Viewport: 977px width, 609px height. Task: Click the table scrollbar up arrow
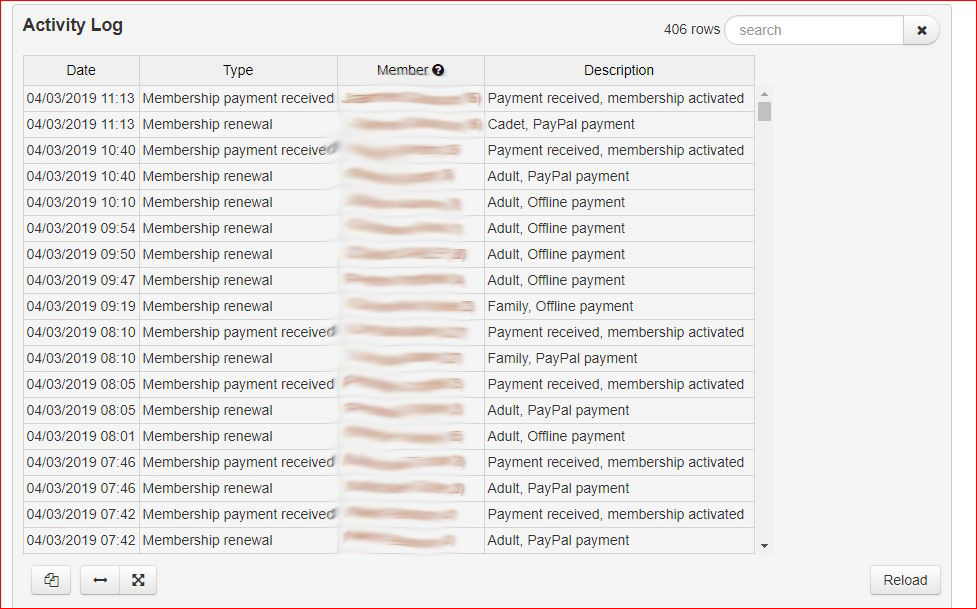point(764,93)
